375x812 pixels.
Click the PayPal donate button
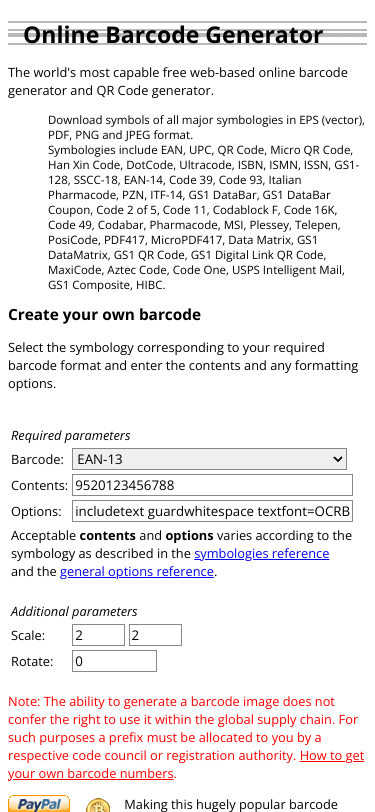pyautogui.click(x=39, y=804)
